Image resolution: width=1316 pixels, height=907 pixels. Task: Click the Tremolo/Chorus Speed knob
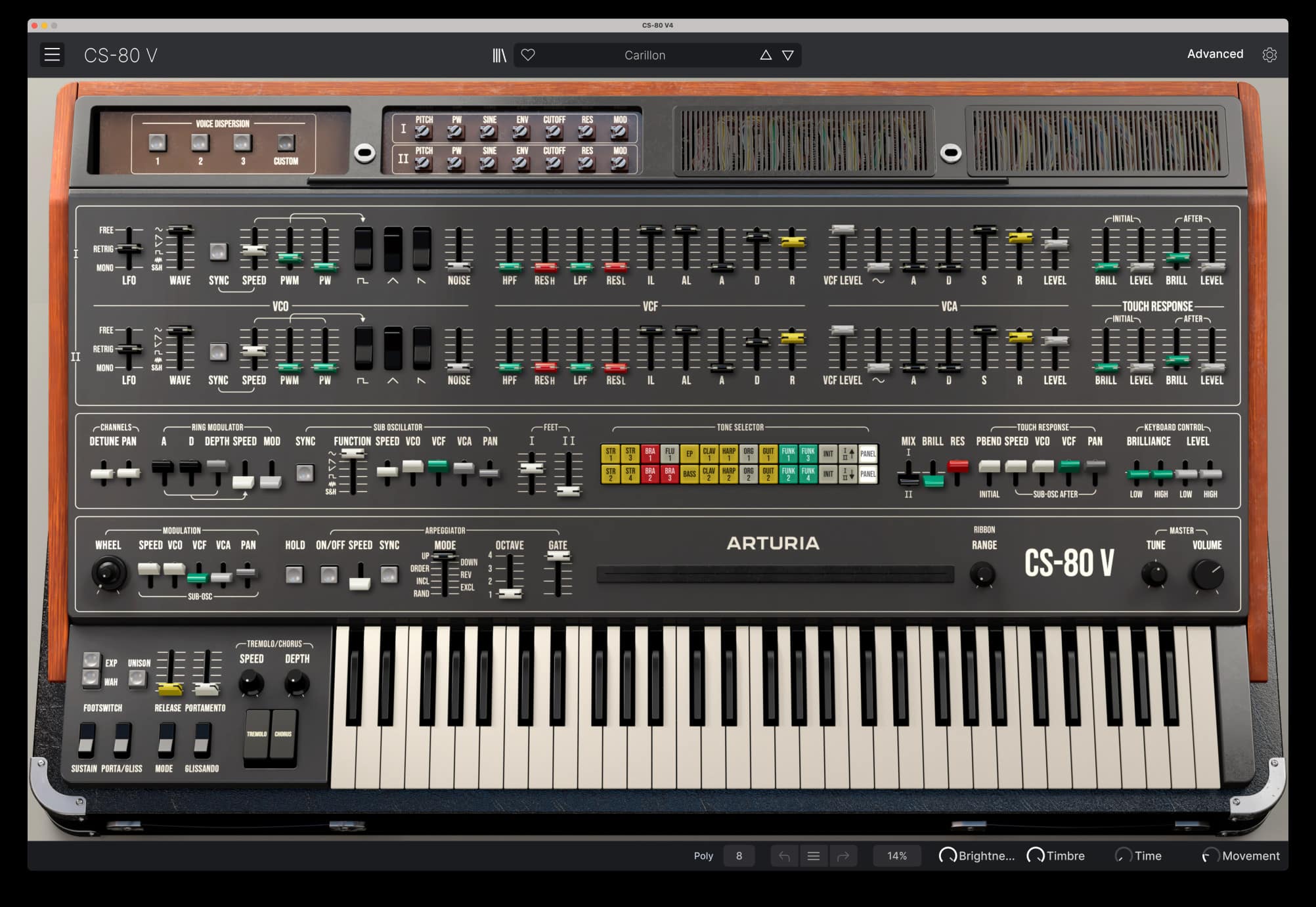pyautogui.click(x=251, y=683)
